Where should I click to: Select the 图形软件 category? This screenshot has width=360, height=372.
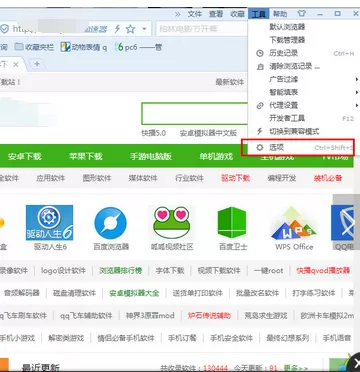click(97, 178)
